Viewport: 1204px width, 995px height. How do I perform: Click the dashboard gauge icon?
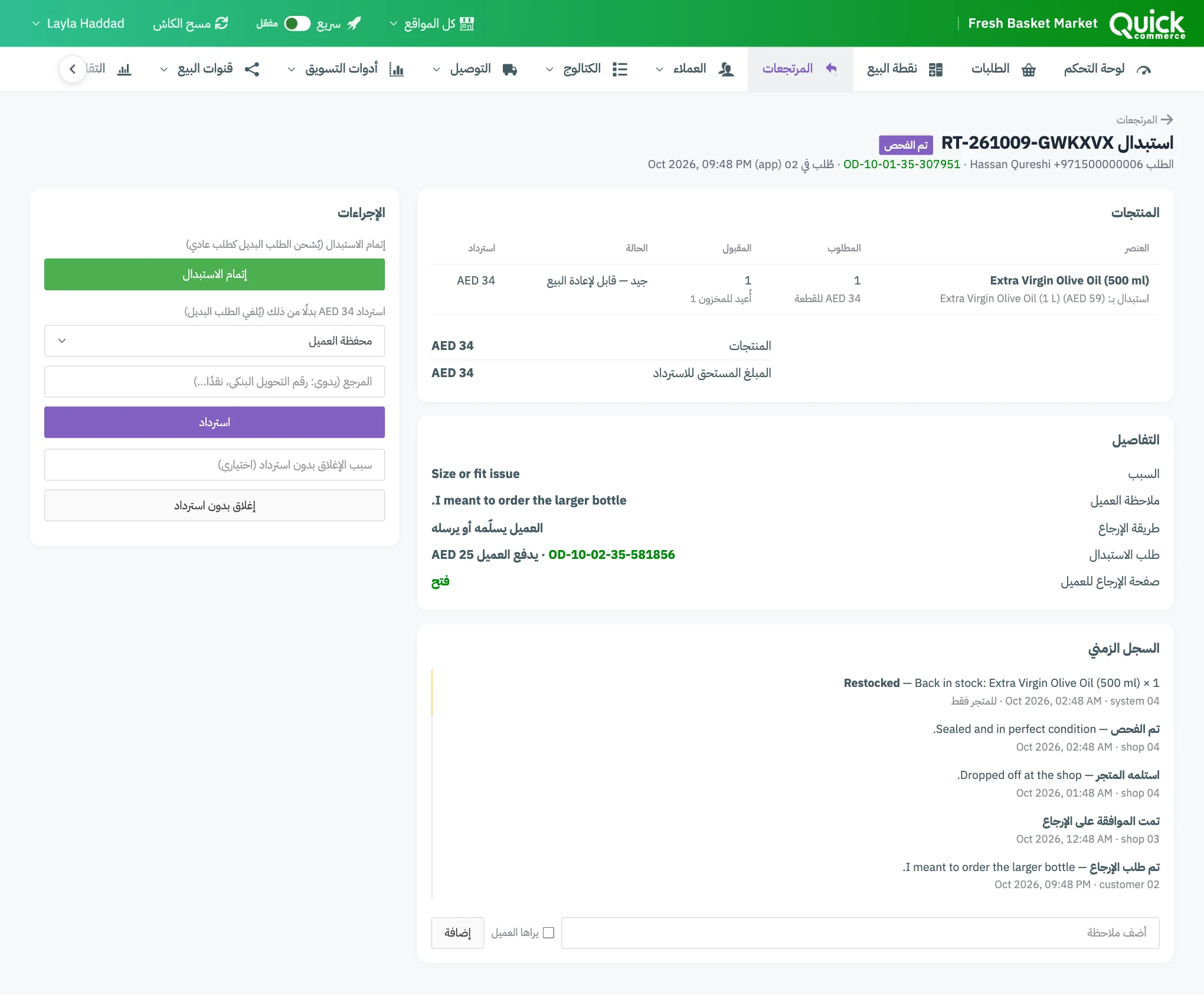pyautogui.click(x=1143, y=70)
